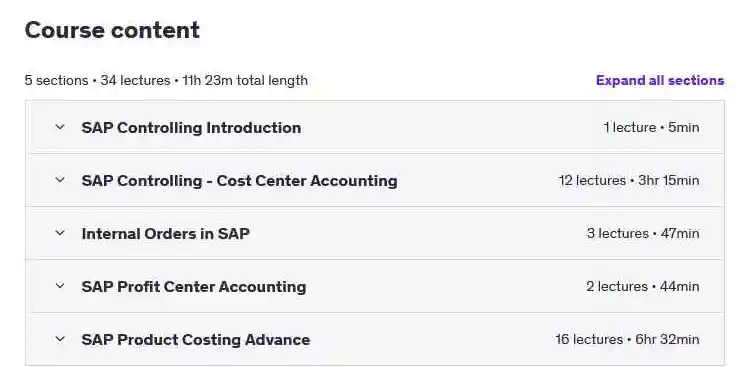Click the '3 lectures • 47min' label
This screenshot has height=367, width=754.
coord(643,233)
